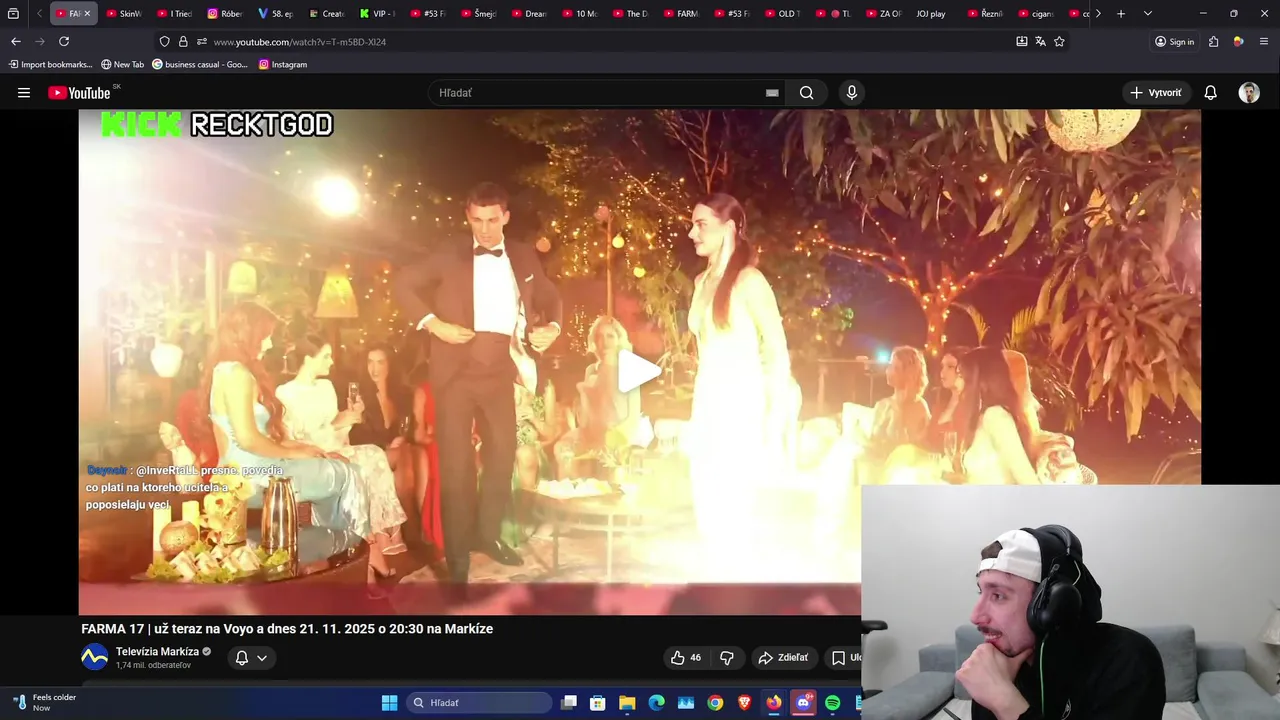
Task: Close the active FAI tab
Action: pos(87,14)
